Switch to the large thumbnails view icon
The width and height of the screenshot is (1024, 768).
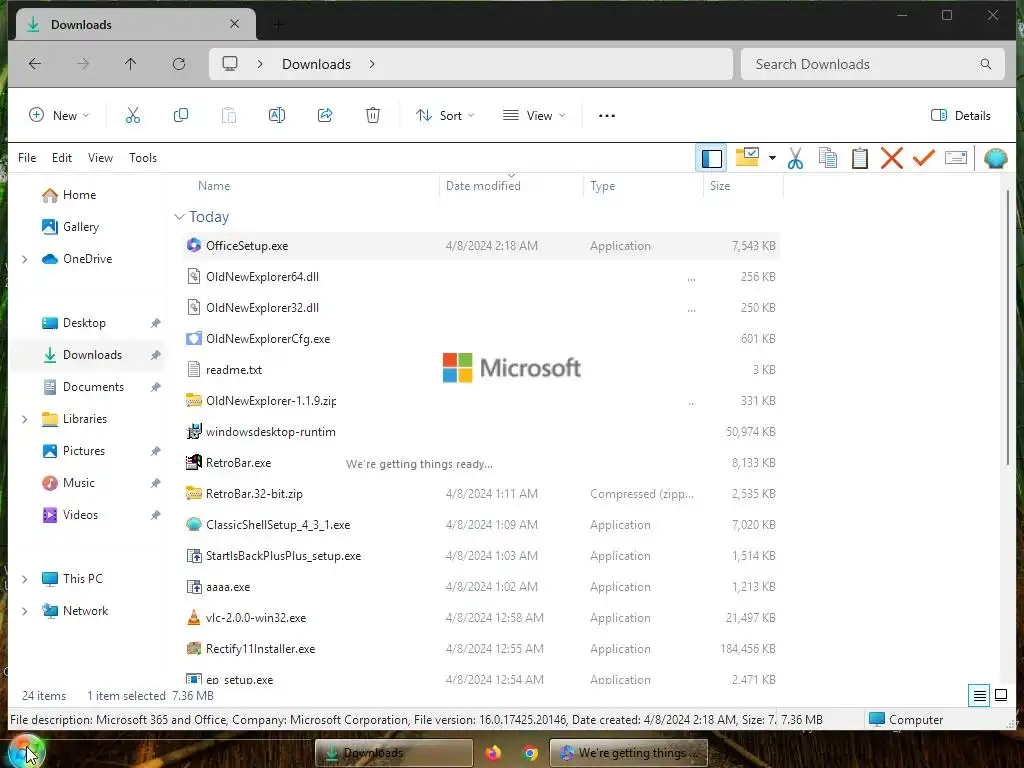1000,696
